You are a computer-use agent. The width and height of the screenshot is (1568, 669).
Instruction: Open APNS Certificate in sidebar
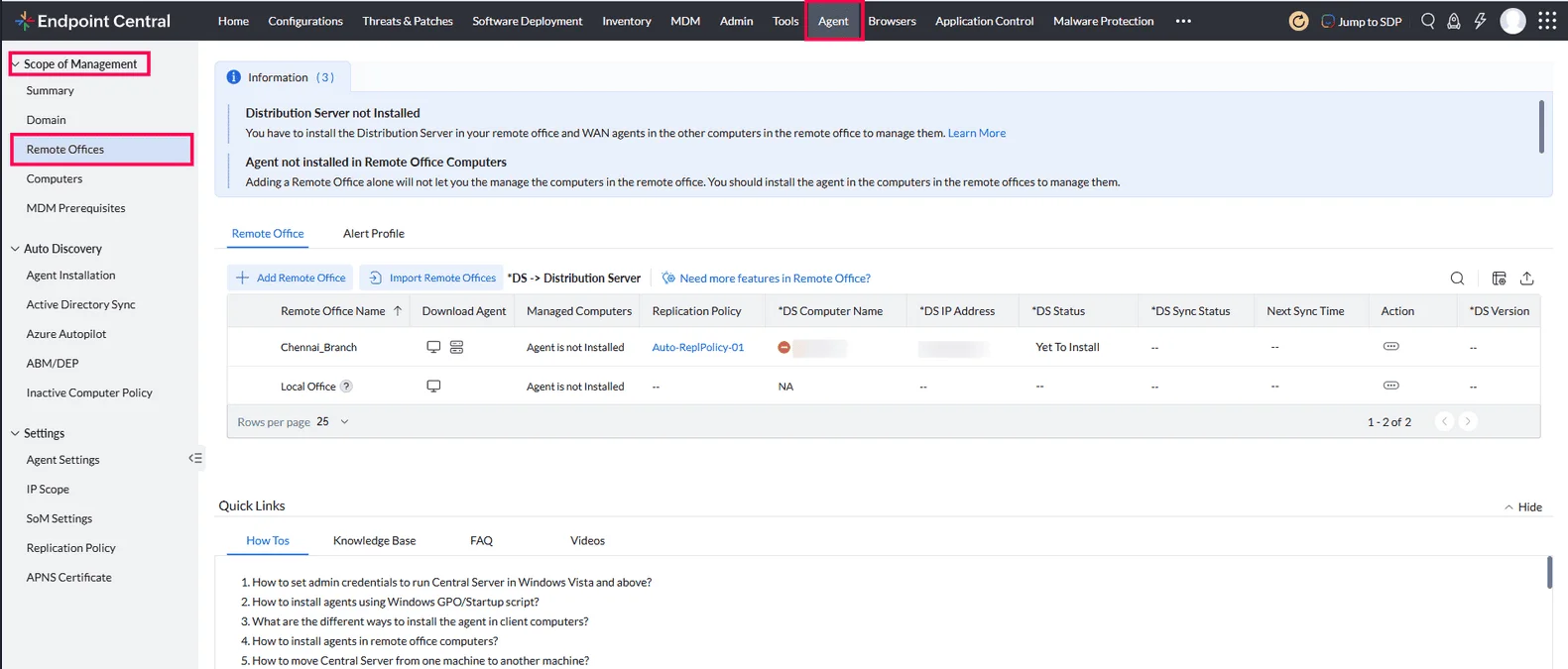pyautogui.click(x=69, y=578)
